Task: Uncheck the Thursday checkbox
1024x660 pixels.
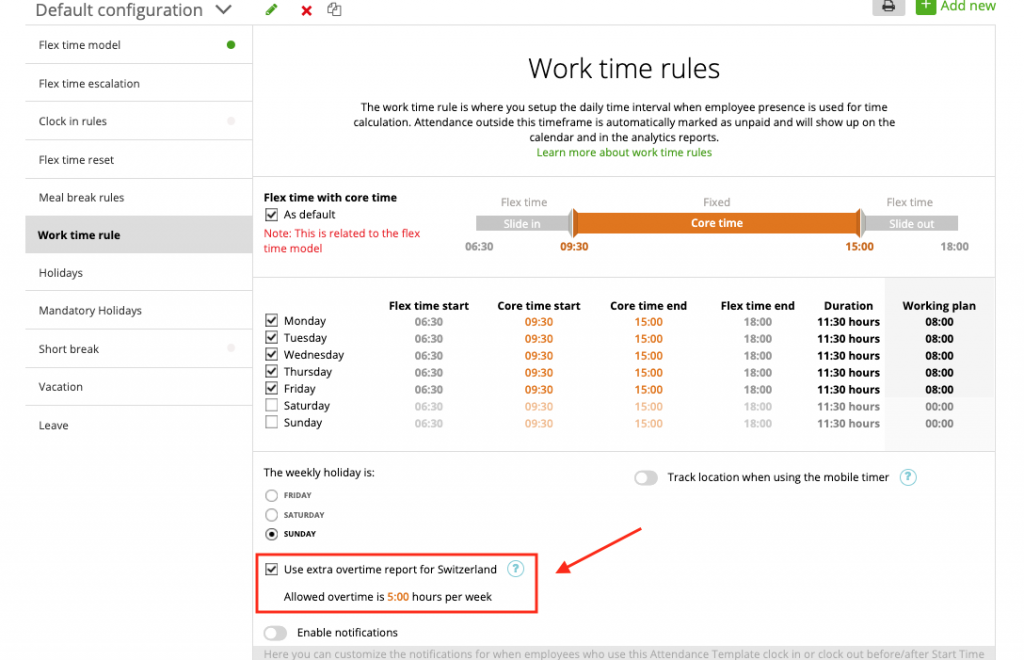Action: 271,371
